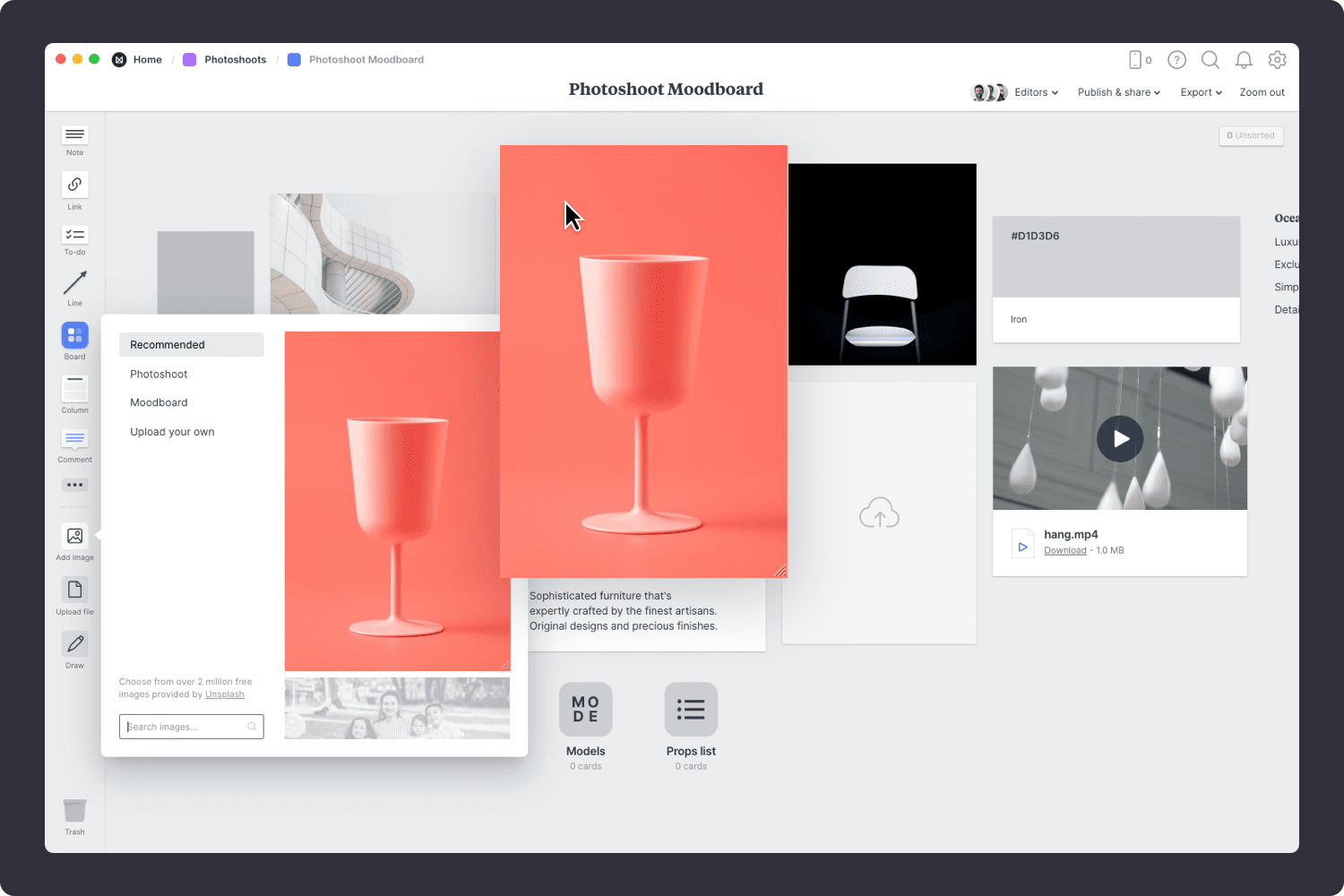The height and width of the screenshot is (896, 1344).
Task: Open the Unsplash link
Action: tap(224, 694)
